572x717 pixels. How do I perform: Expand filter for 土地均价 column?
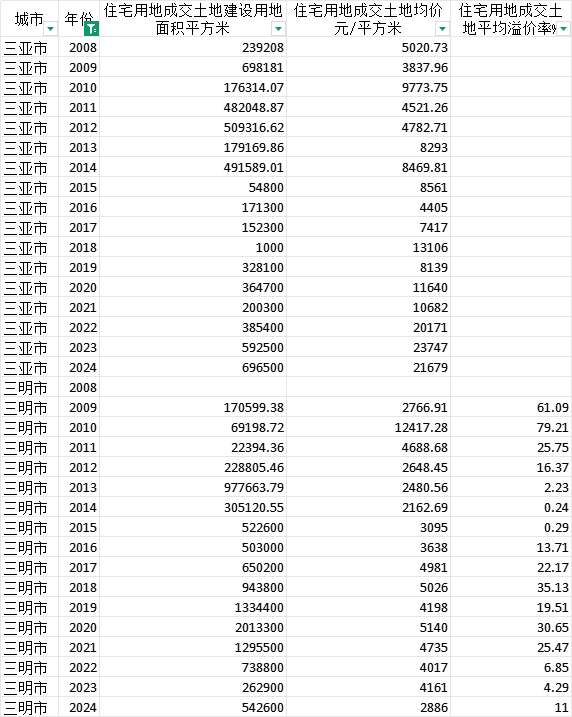coord(442,29)
